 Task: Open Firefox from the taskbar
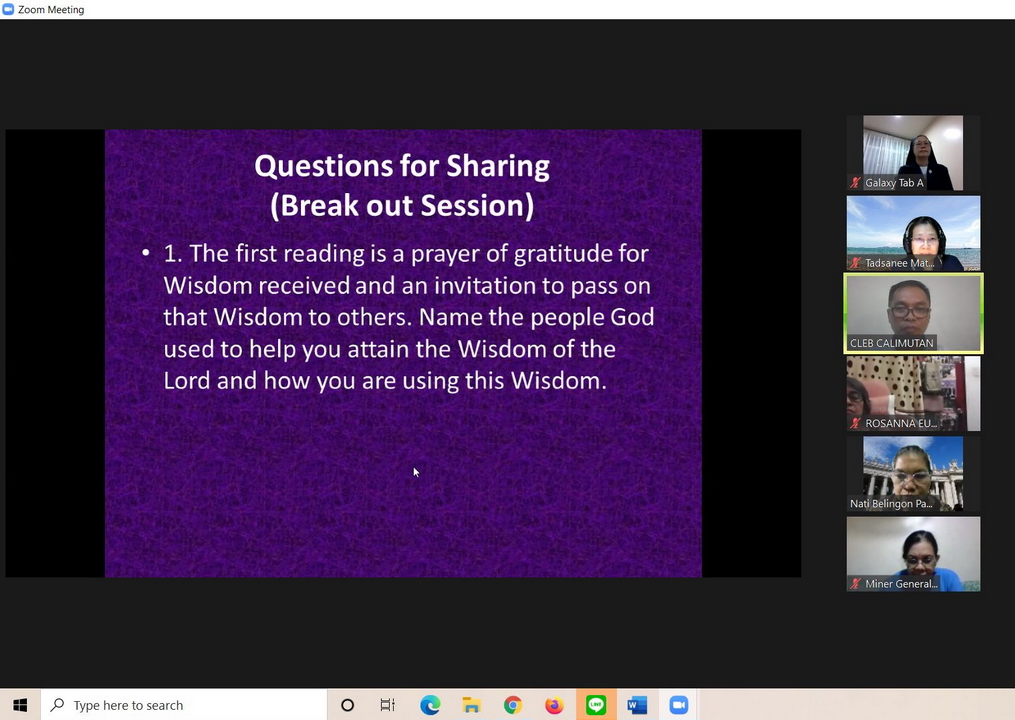pyautogui.click(x=554, y=705)
